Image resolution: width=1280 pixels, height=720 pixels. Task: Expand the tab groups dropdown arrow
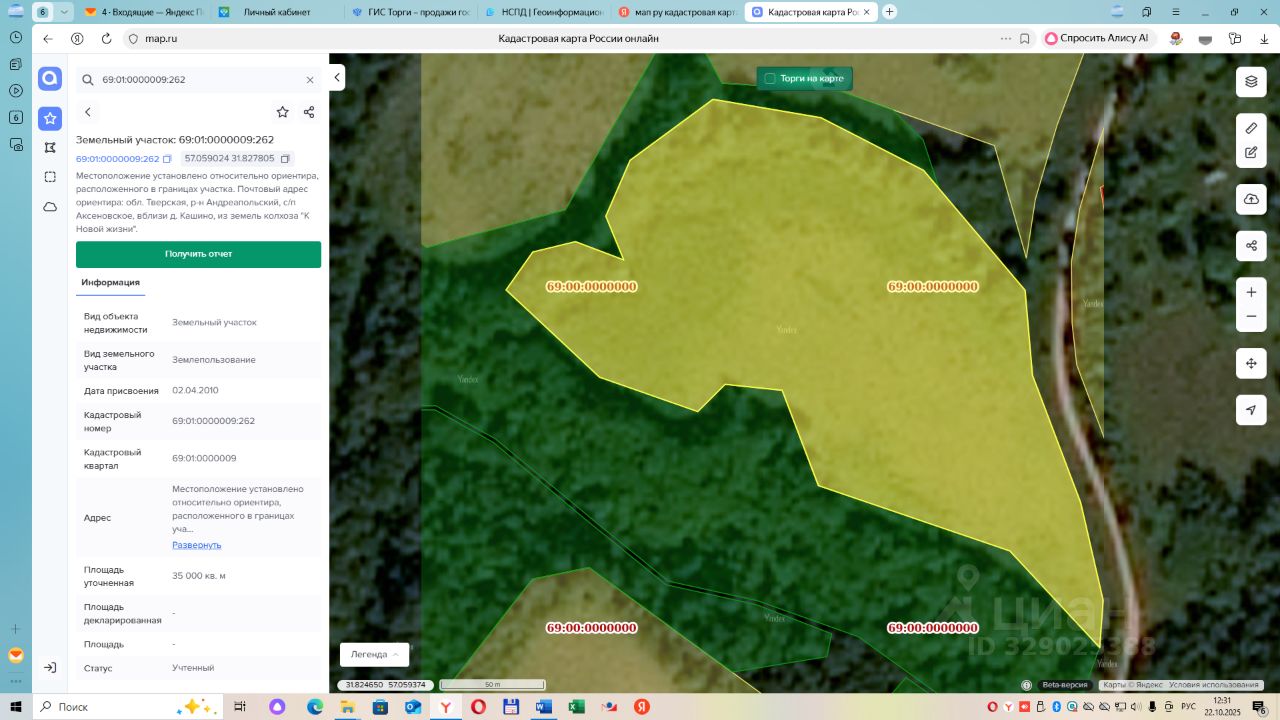coord(65,12)
